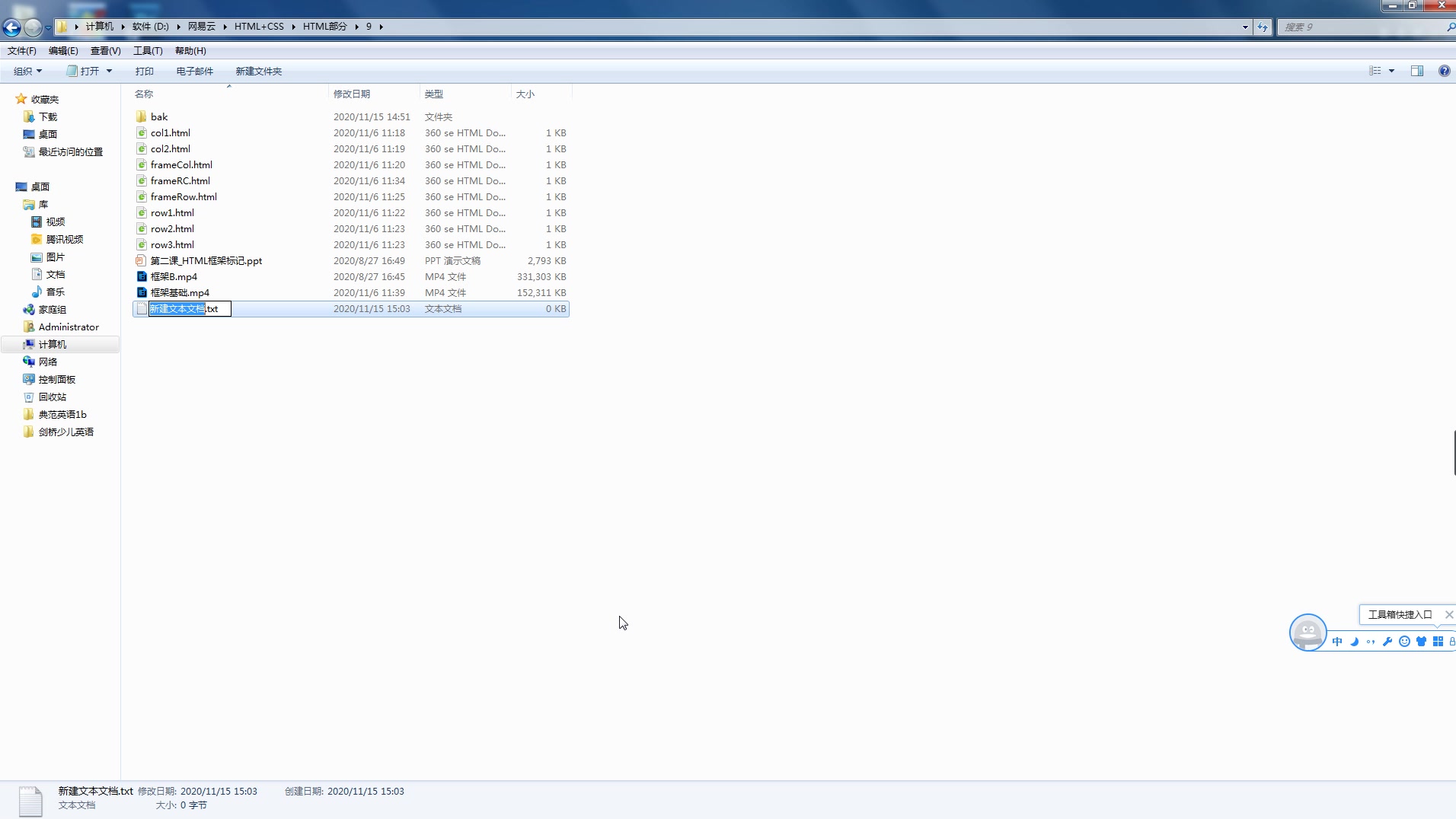Open the address bar history dropdown

[x=1245, y=27]
